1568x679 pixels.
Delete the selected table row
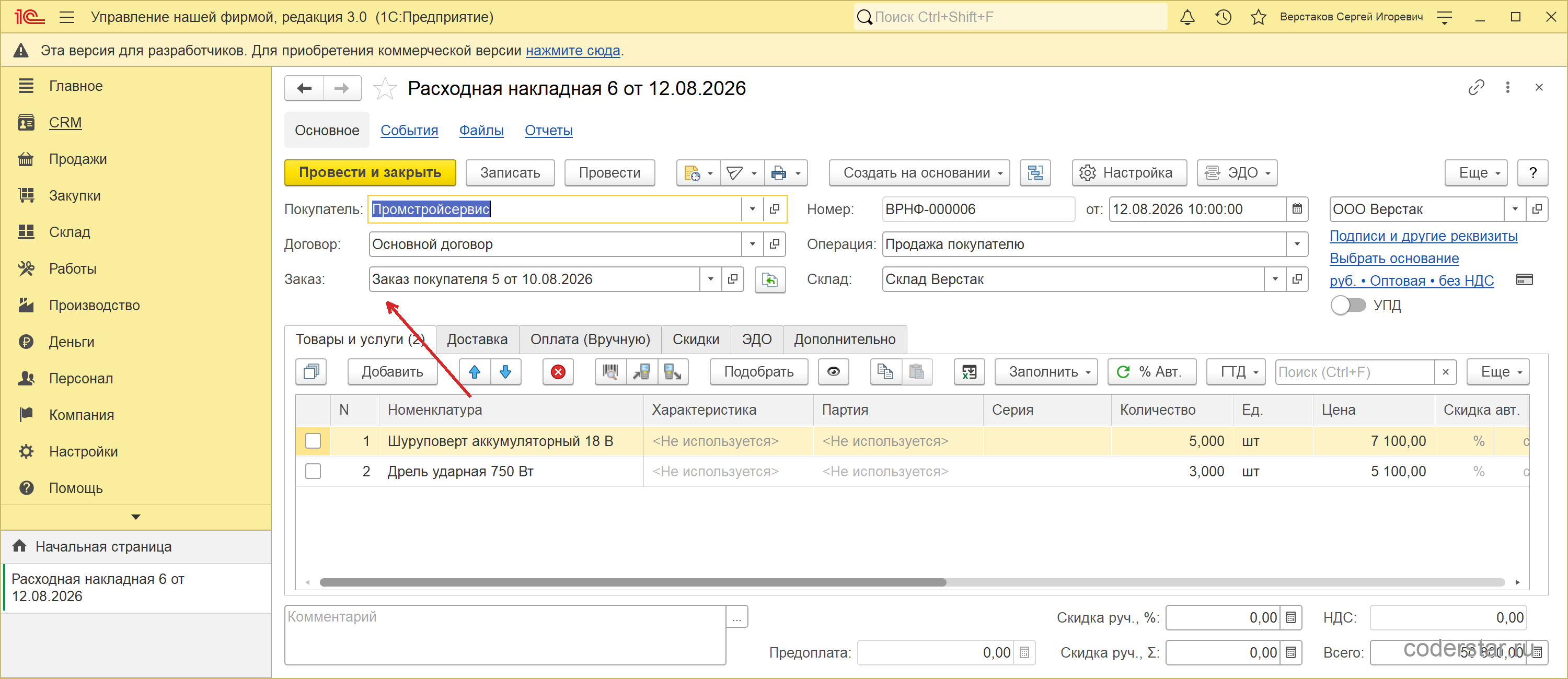(558, 372)
